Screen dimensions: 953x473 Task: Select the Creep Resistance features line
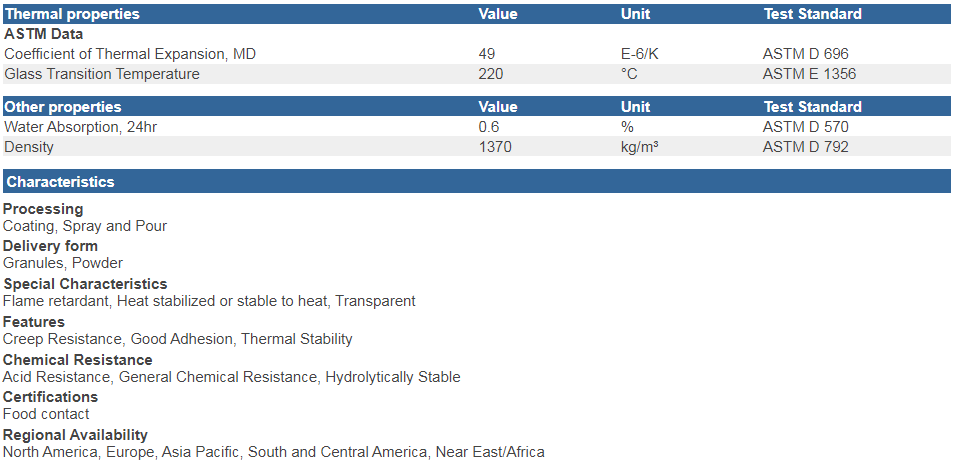point(177,339)
